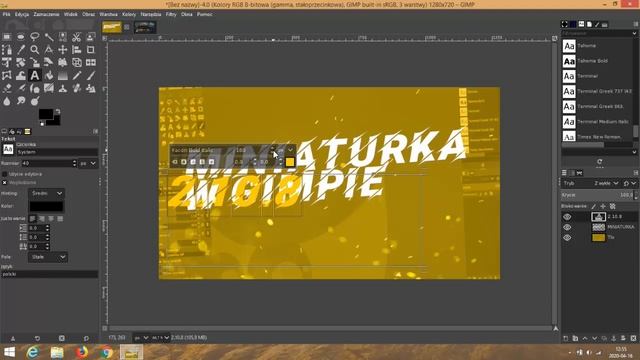Screen dimensions: 640x360
Task: Click the yellow on-canvas text color swatch
Action: pyautogui.click(x=290, y=162)
